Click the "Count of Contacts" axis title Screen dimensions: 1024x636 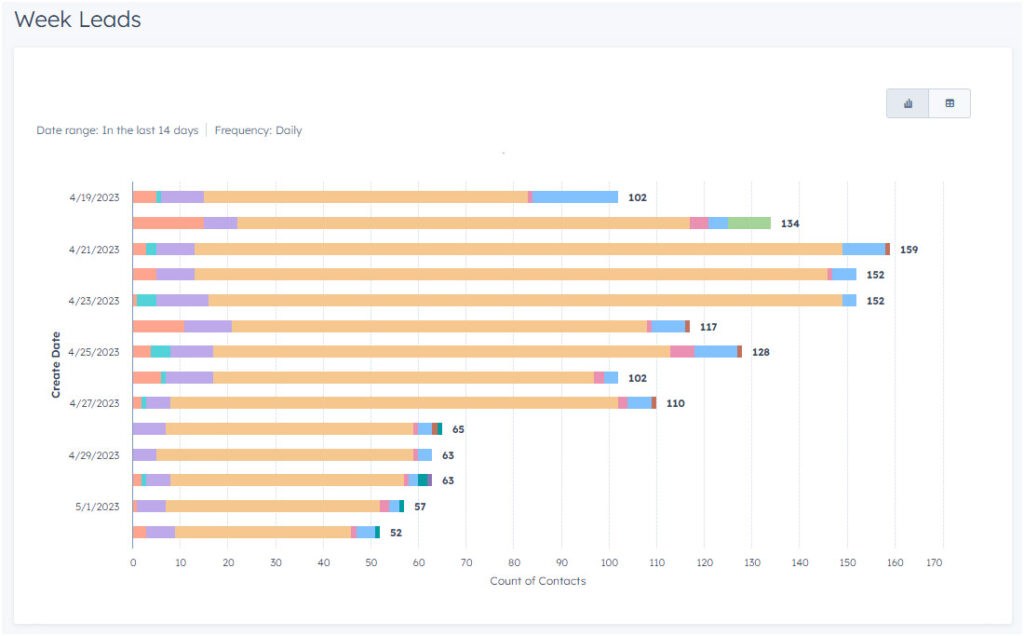[537, 581]
